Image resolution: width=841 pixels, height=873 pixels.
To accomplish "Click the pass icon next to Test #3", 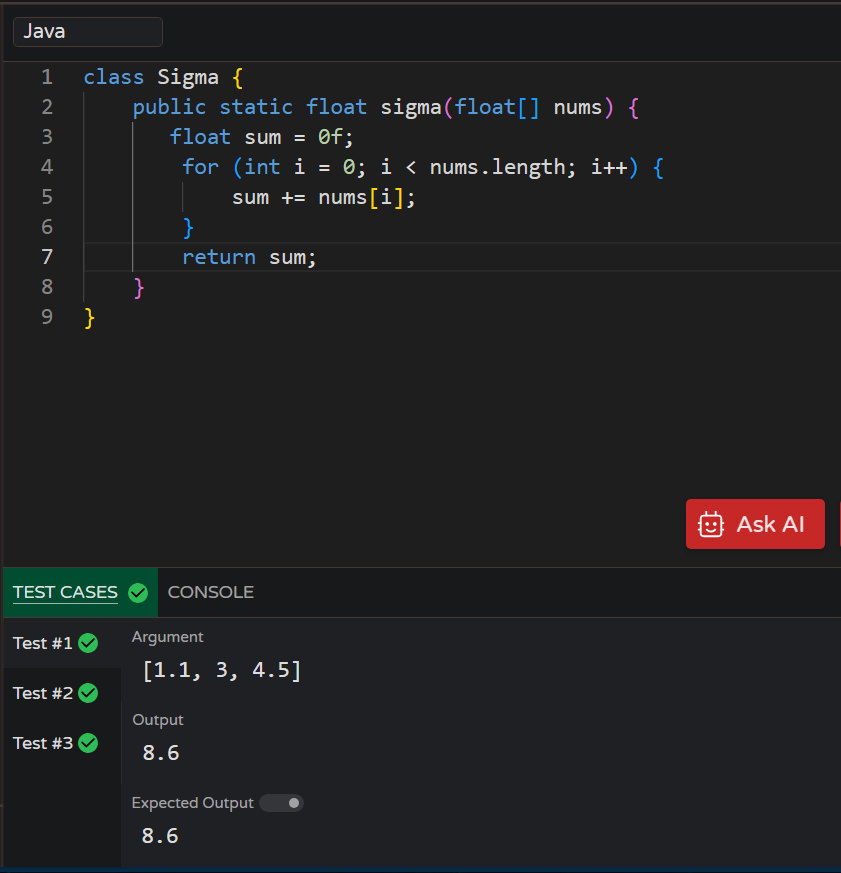I will tap(87, 743).
